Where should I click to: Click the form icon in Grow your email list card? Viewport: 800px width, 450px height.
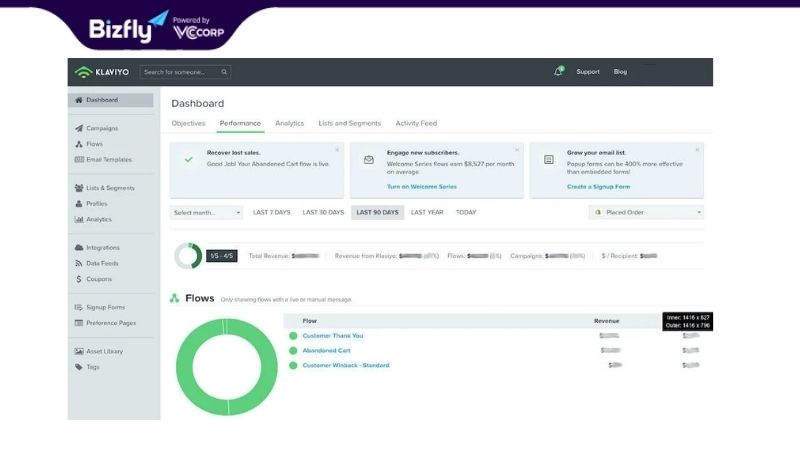pos(548,160)
